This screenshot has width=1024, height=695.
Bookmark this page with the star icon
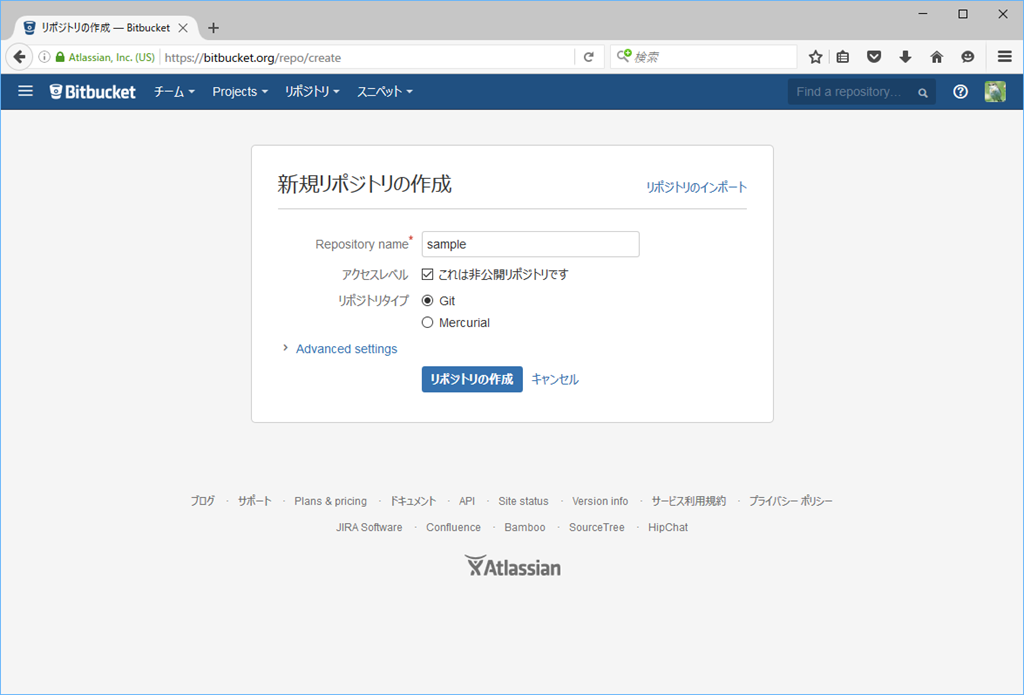[815, 57]
